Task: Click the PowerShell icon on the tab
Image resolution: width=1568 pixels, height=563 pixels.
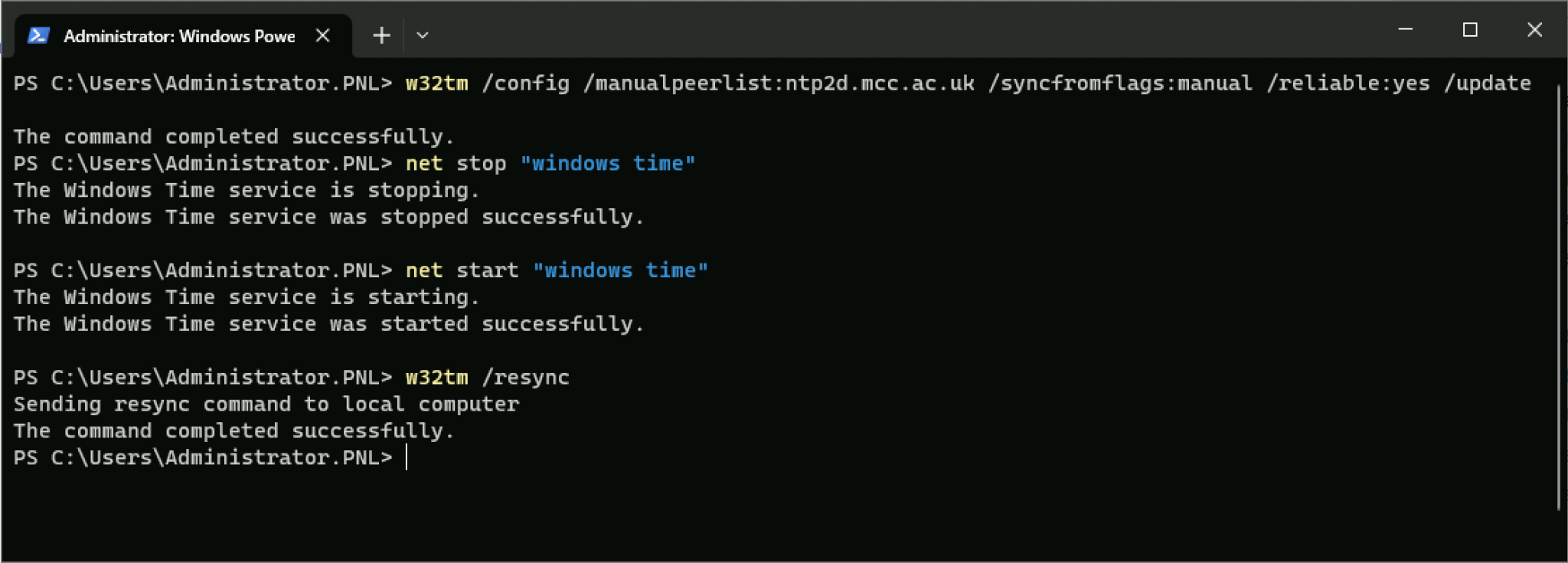Action: (x=38, y=35)
